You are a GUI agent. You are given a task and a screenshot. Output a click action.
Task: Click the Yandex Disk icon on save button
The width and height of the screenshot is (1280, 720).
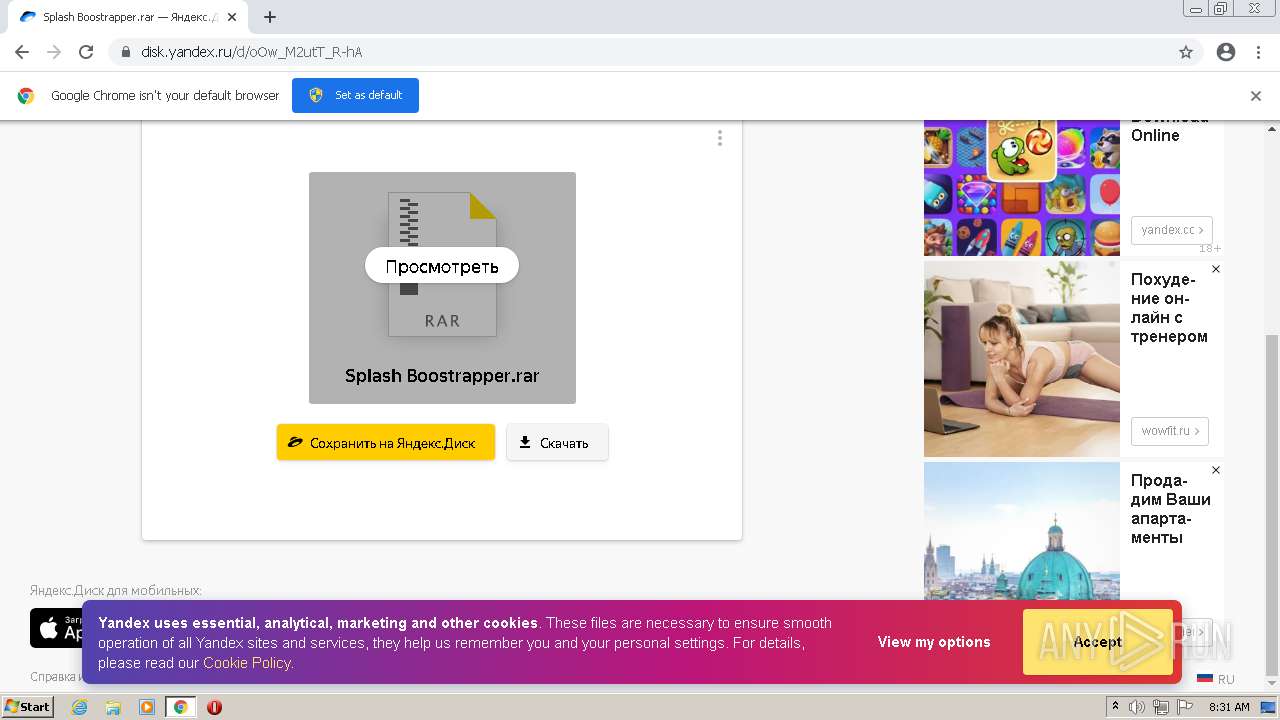(x=295, y=442)
